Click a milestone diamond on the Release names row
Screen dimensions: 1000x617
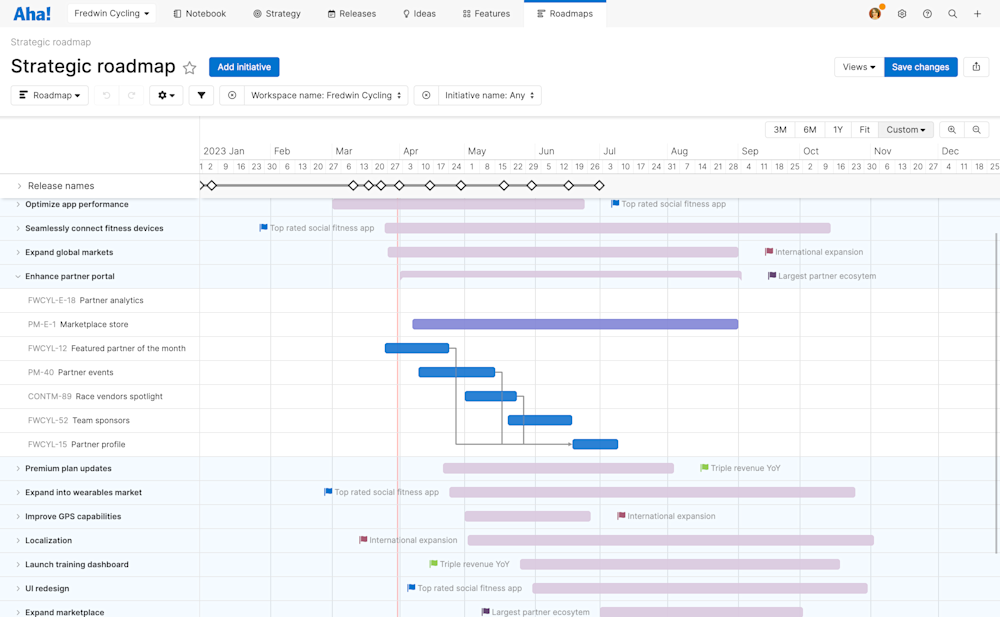click(210, 185)
